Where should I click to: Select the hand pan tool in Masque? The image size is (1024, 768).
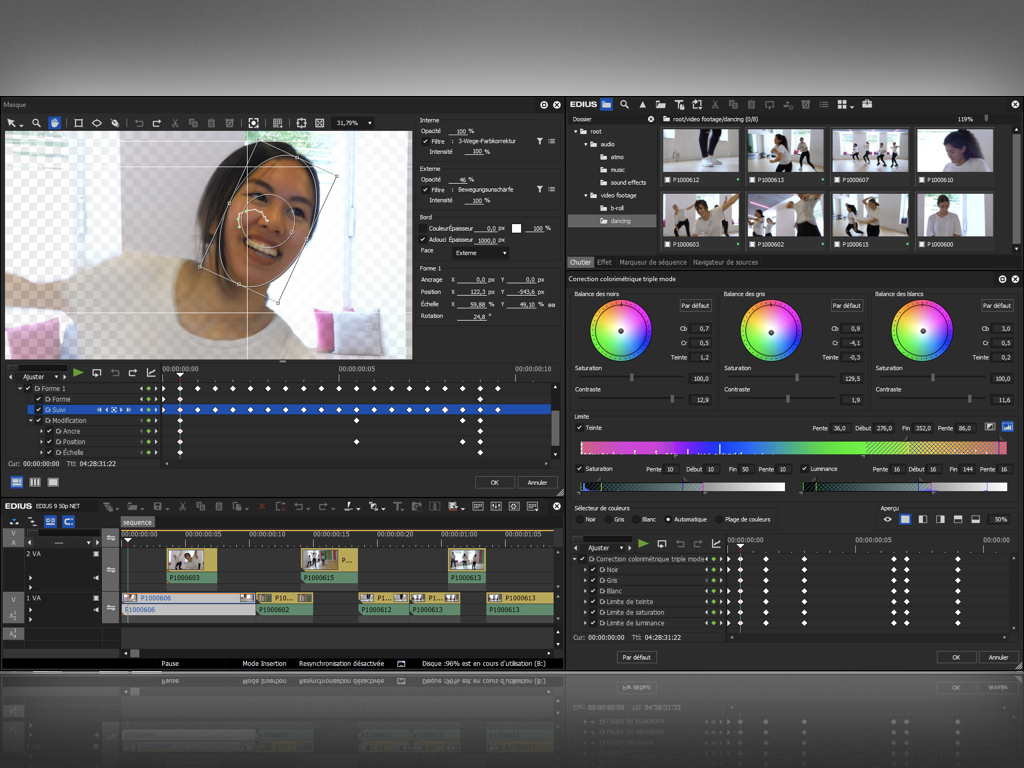tap(55, 123)
